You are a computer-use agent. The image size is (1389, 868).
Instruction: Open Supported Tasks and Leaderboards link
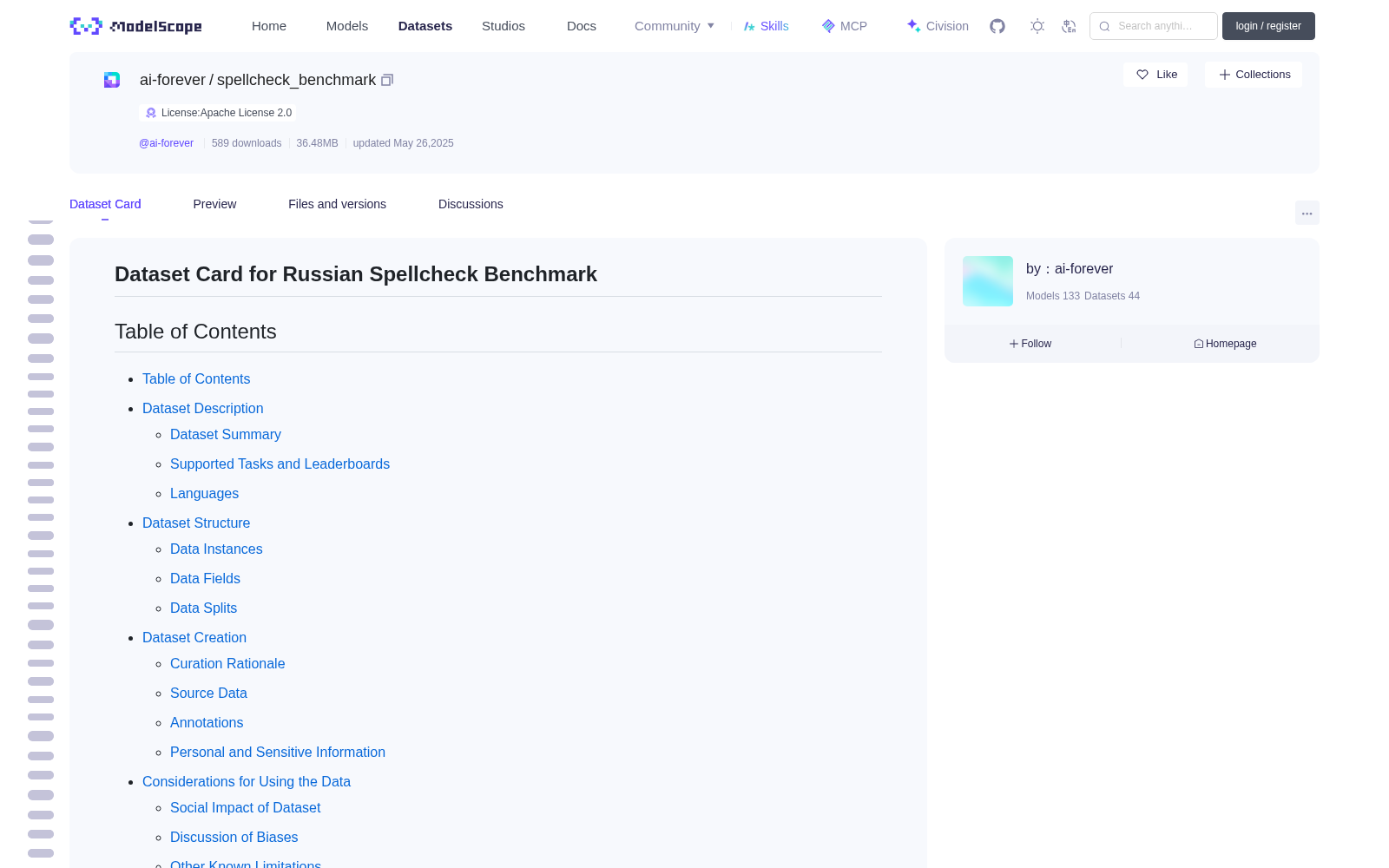(x=280, y=464)
